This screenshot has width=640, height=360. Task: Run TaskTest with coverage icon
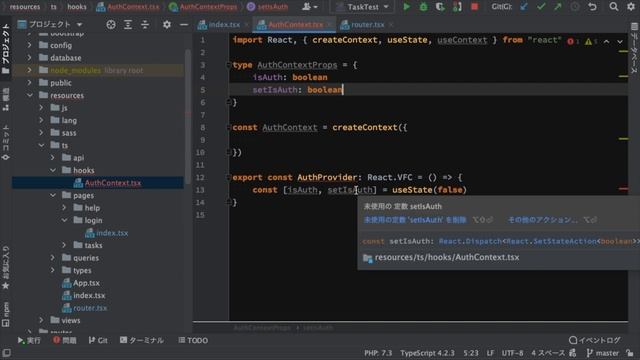point(440,7)
